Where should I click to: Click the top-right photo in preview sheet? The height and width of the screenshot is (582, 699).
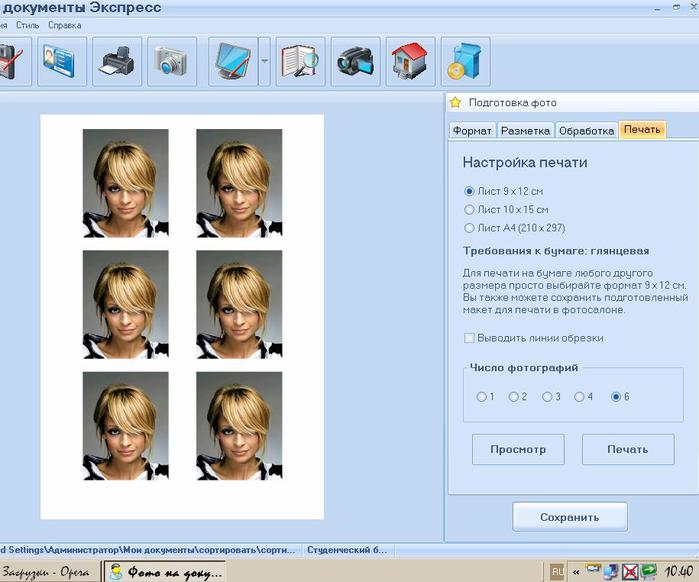[239, 183]
